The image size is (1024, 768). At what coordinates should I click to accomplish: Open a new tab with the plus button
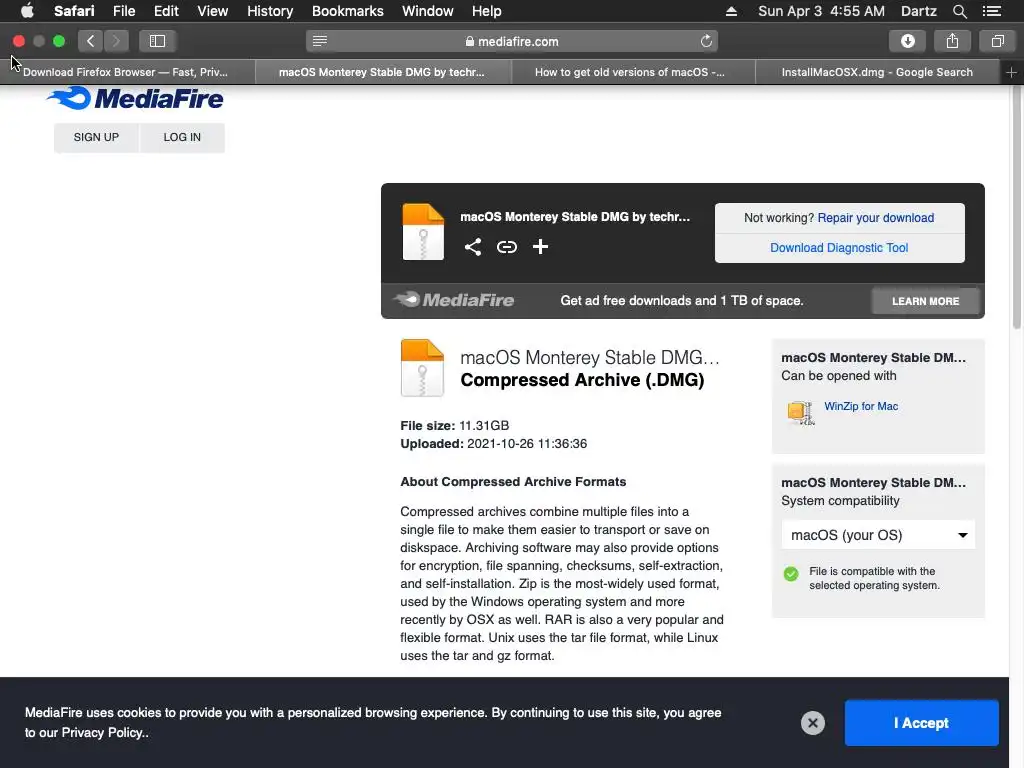click(x=1011, y=72)
